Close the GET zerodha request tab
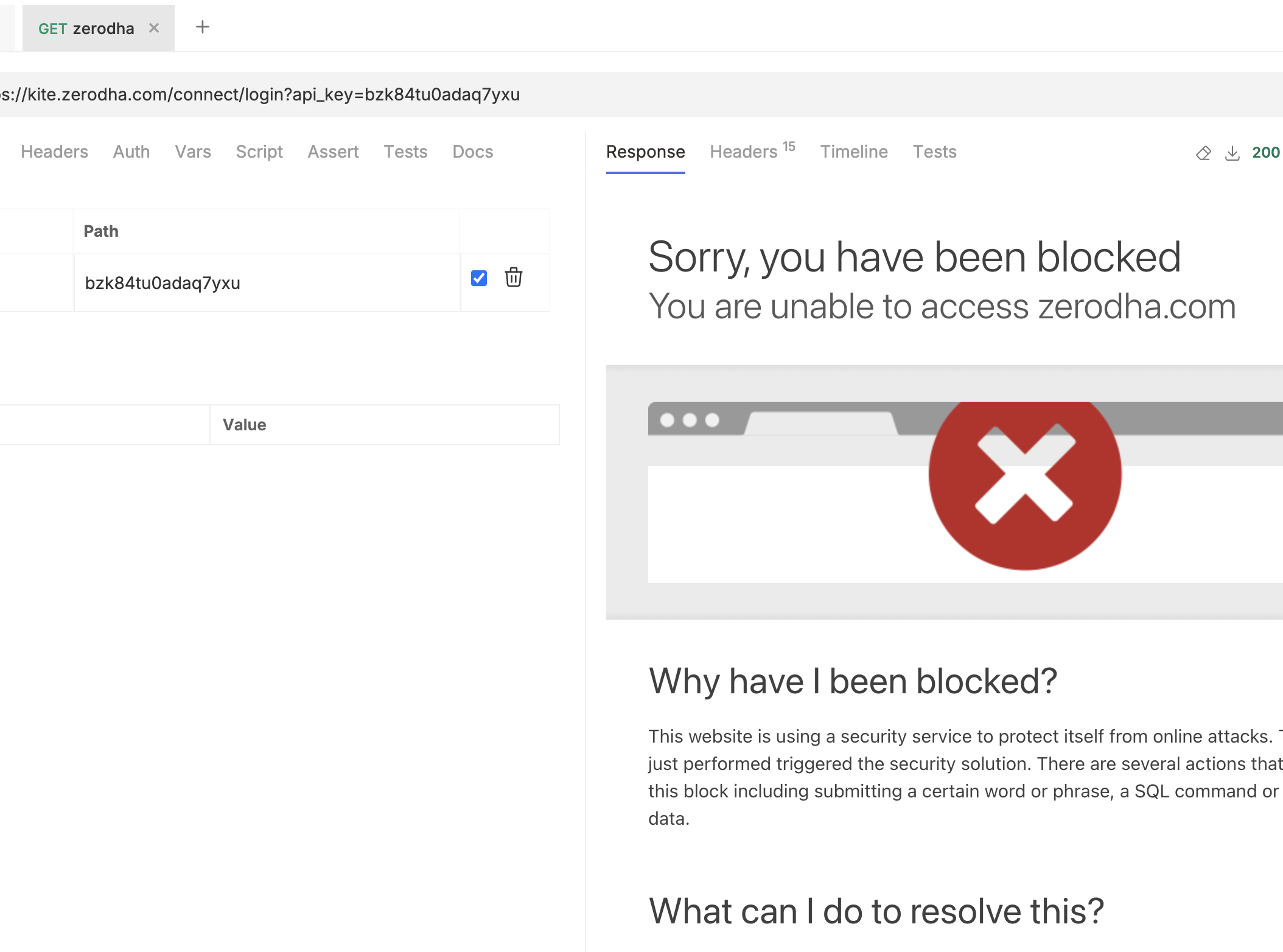This screenshot has width=1283, height=952. tap(154, 28)
